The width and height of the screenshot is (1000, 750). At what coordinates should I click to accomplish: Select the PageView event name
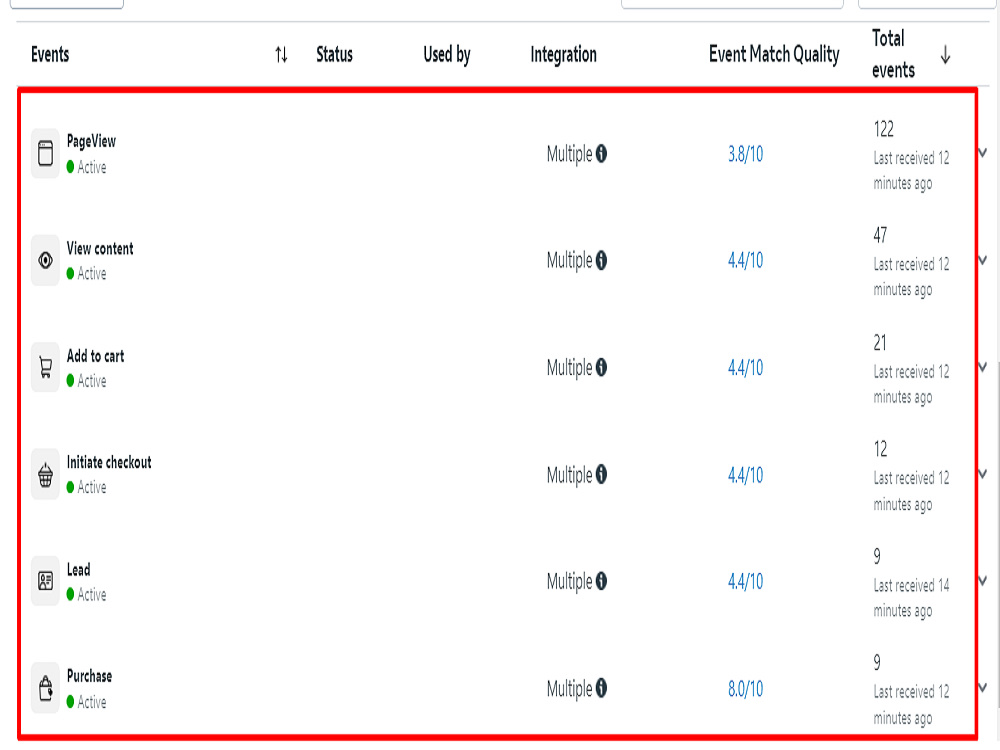tap(91, 142)
